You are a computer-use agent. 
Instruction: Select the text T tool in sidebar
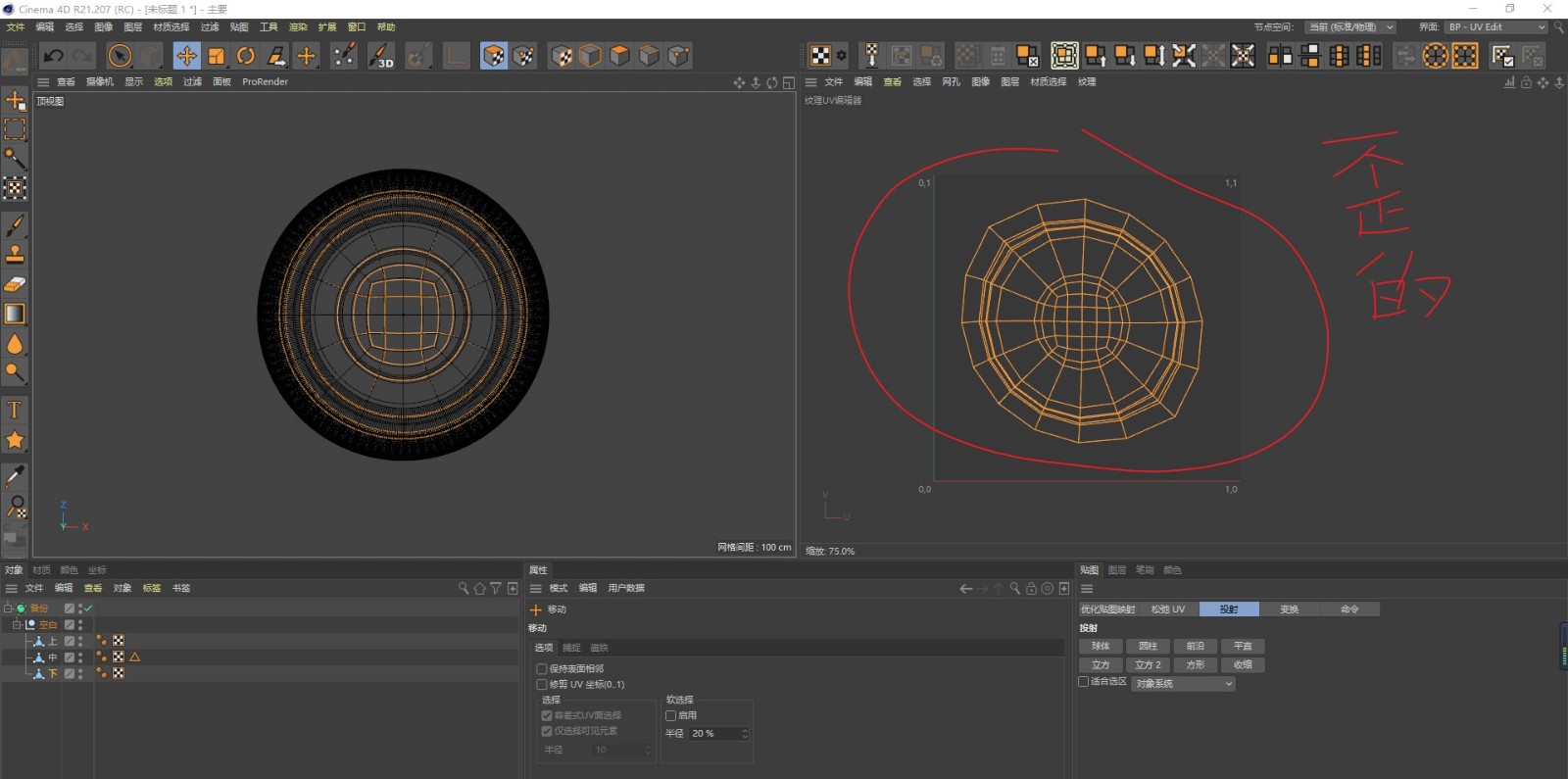15,410
